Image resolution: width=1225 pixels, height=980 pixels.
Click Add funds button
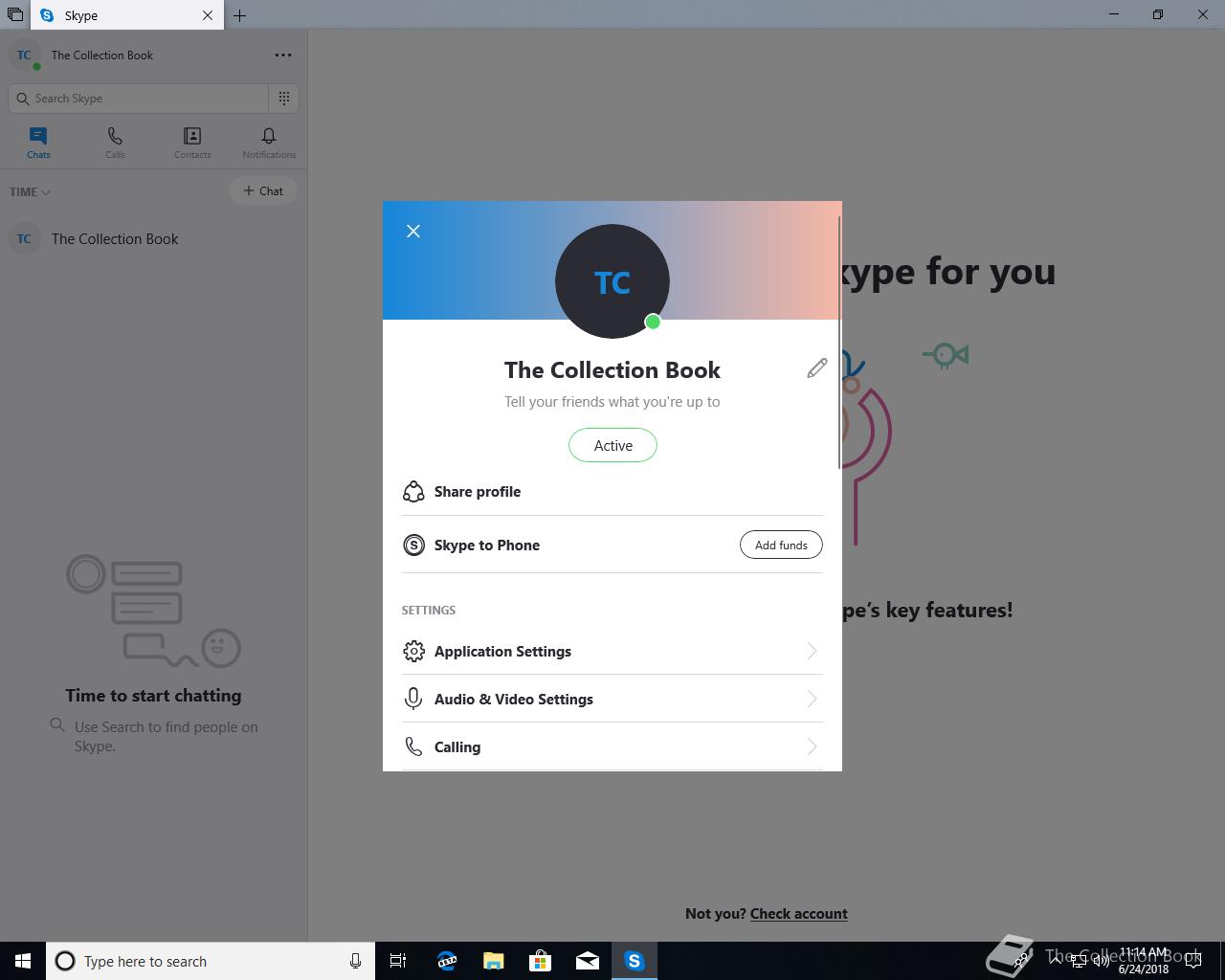781,545
